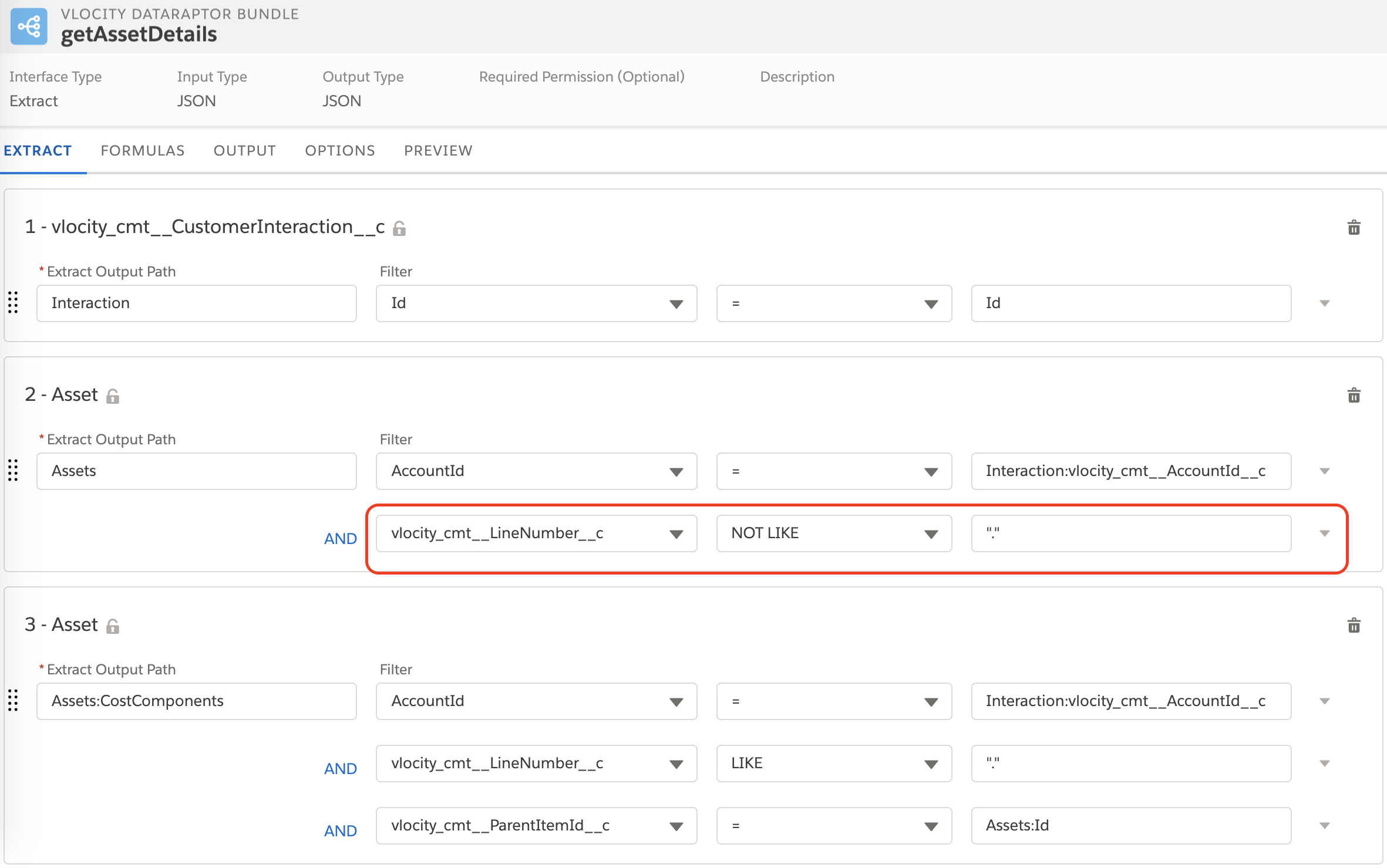Screen dimensions: 1387x868
Task: Open the Id filter field dropdown
Action: pos(536,303)
